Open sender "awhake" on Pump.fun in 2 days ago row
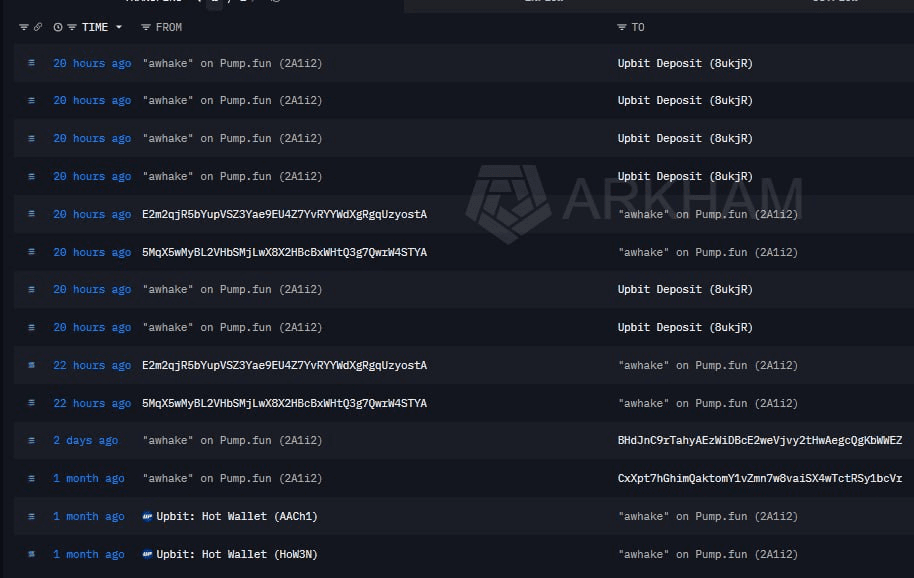The image size is (914, 578). pyautogui.click(x=232, y=440)
